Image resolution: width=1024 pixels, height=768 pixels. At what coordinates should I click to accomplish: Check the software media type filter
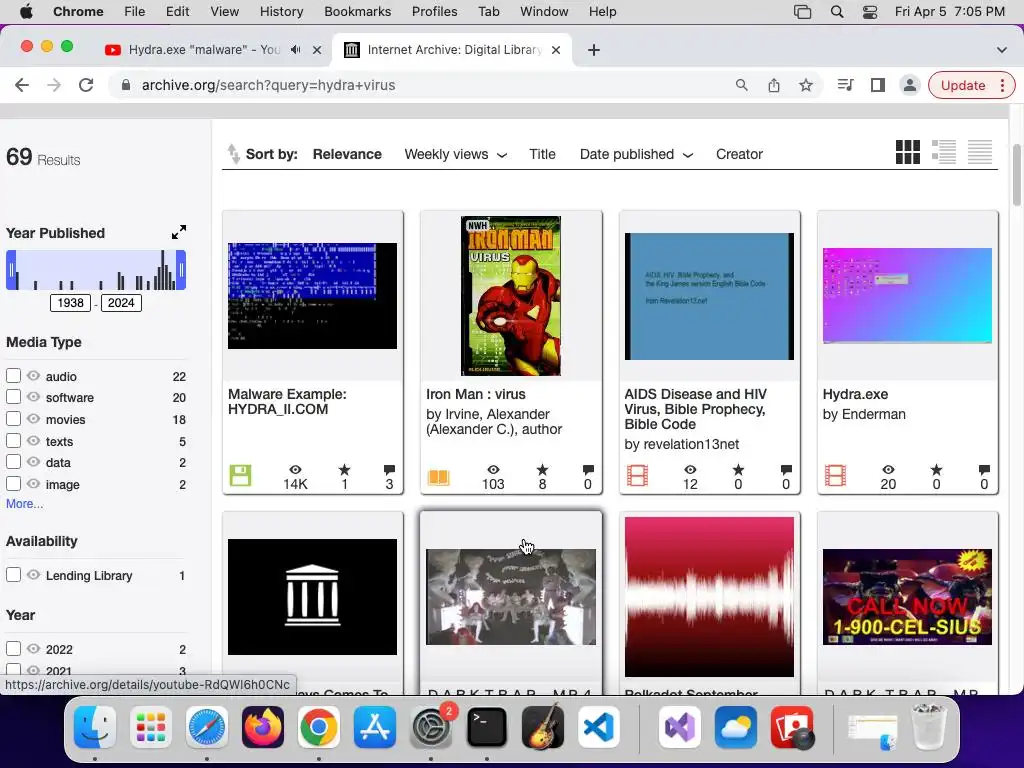(x=13, y=396)
